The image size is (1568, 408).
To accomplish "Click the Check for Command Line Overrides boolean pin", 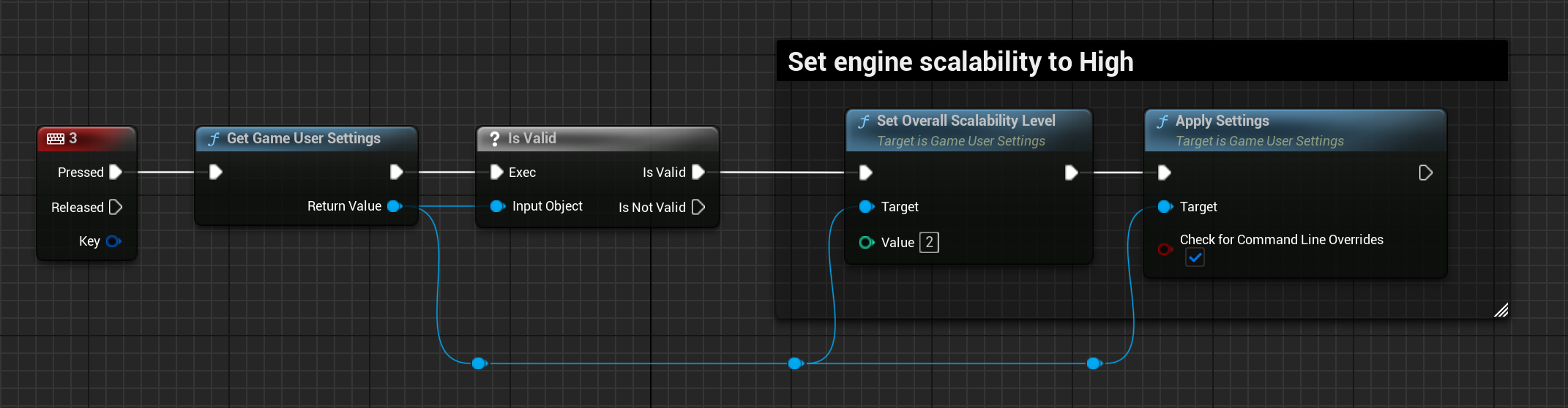I will tap(1165, 249).
